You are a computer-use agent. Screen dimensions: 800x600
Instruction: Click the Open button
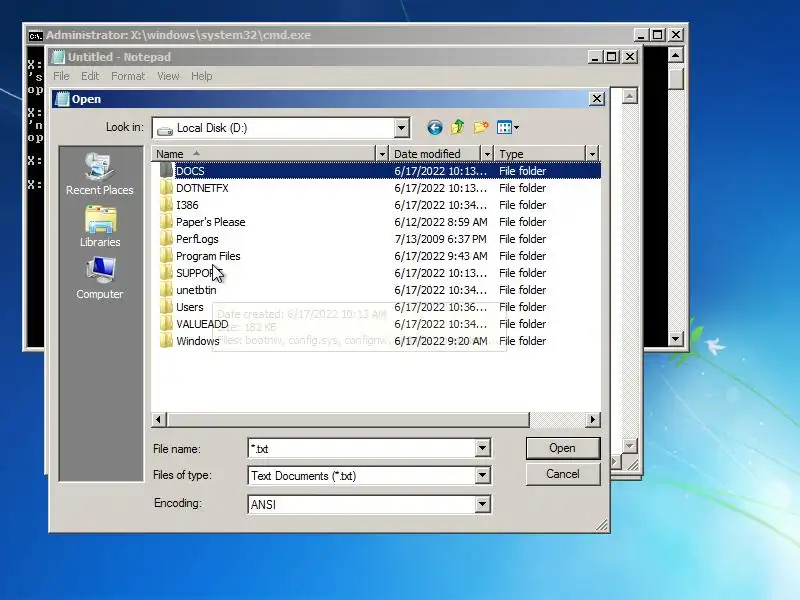563,448
